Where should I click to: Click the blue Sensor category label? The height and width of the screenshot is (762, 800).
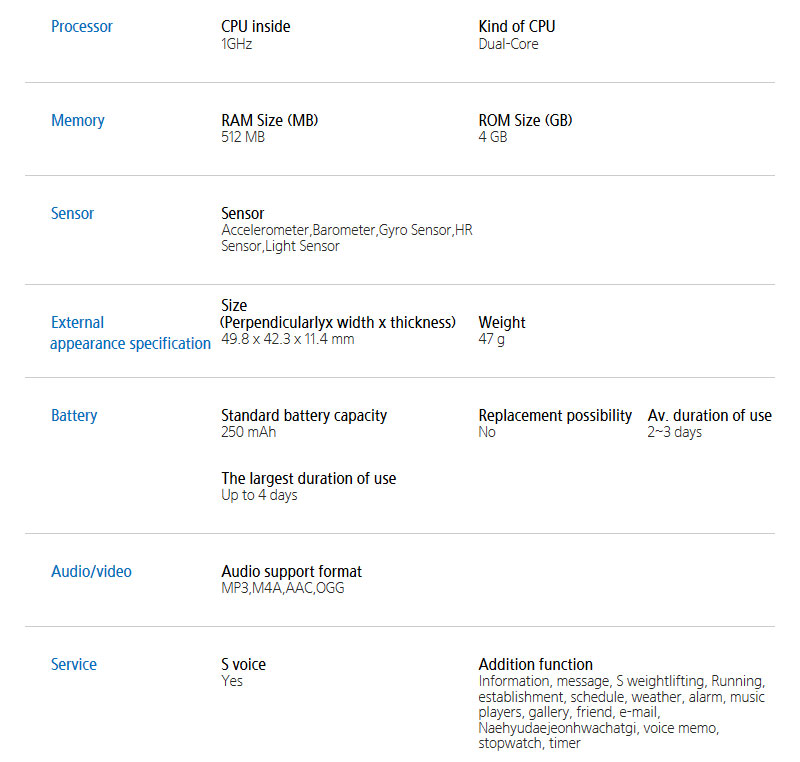click(x=73, y=214)
